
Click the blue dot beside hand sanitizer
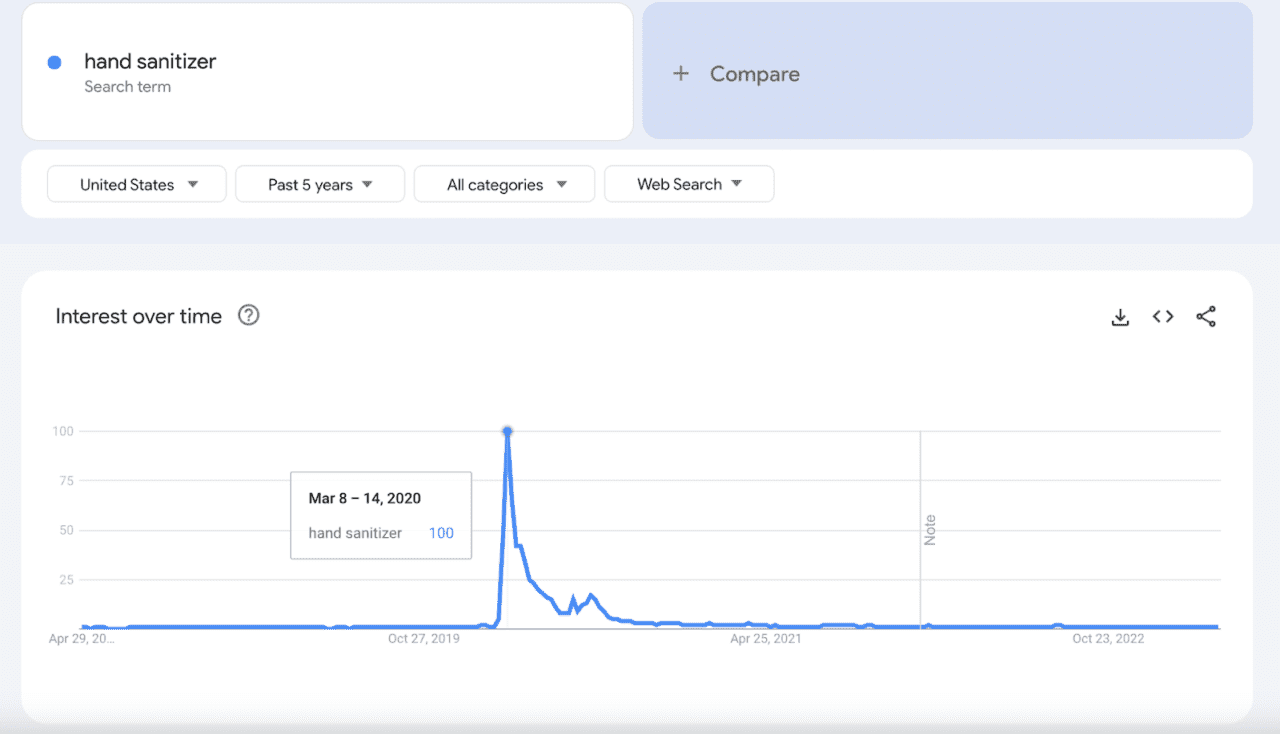click(55, 62)
